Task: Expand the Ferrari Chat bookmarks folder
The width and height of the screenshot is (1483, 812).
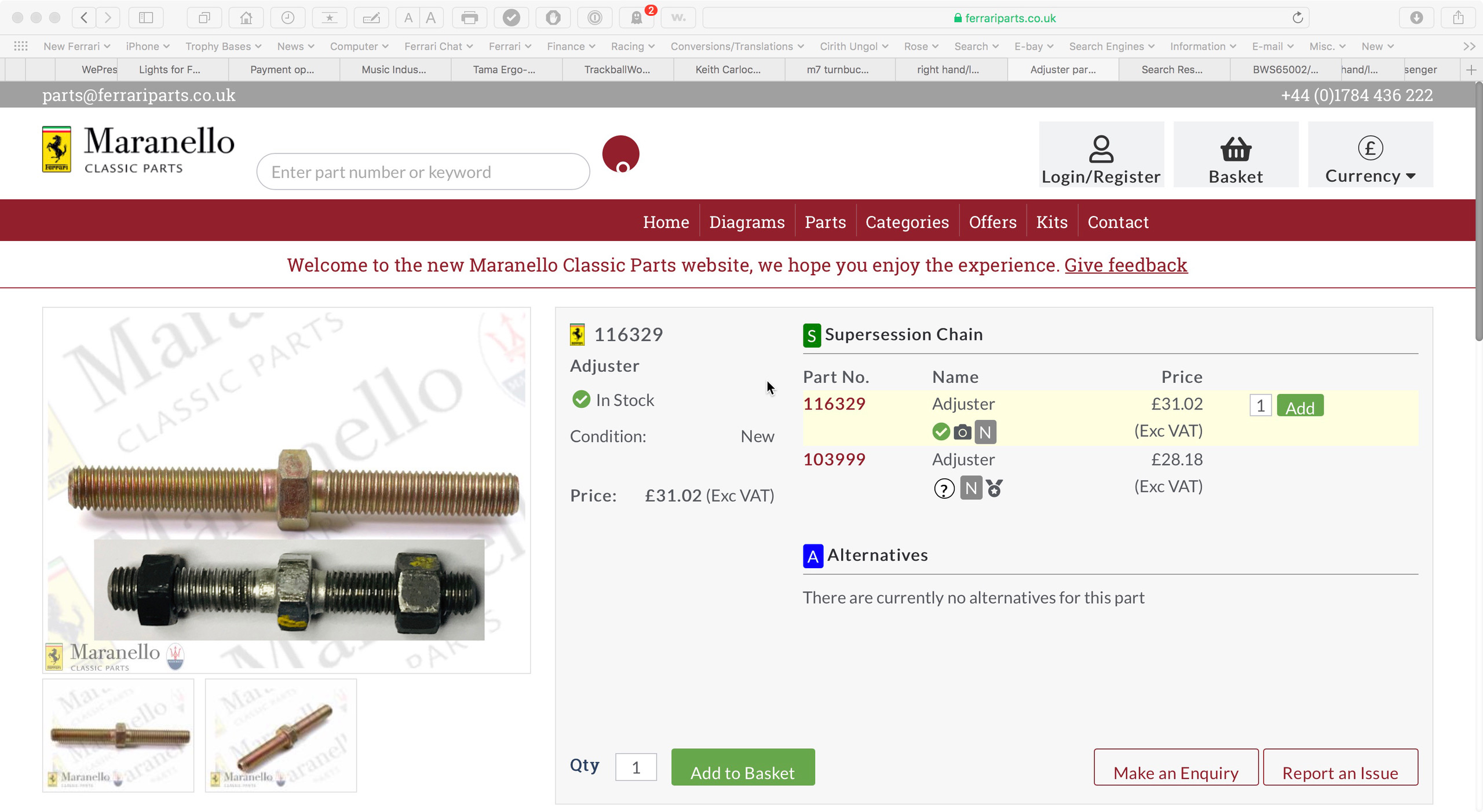Action: (x=439, y=46)
